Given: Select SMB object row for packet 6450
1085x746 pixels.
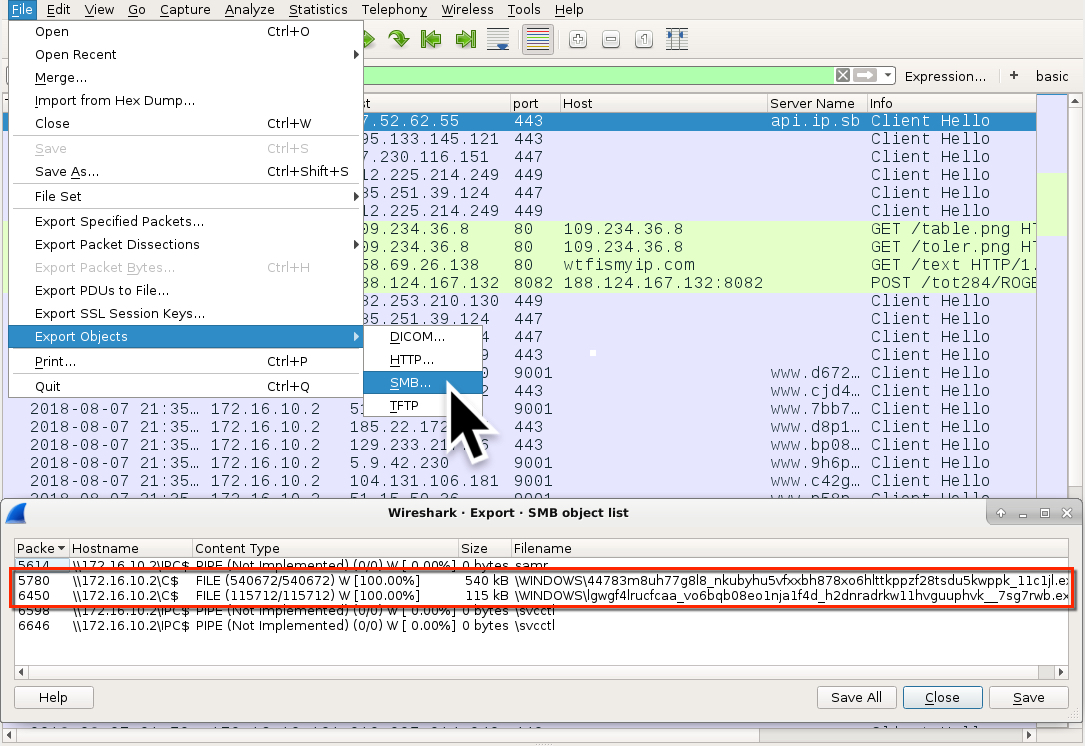Looking at the screenshot, I should pyautogui.click(x=542, y=596).
